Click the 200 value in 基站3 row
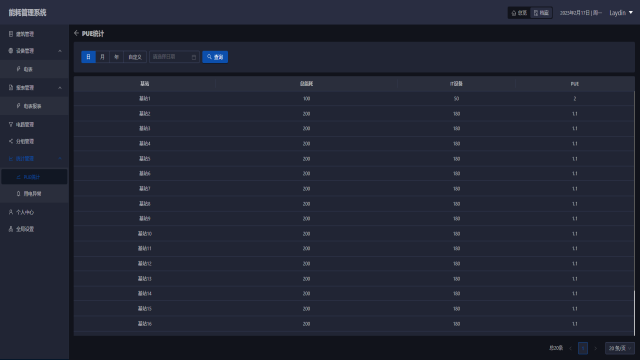Image resolution: width=640 pixels, height=360 pixels. tap(307, 129)
